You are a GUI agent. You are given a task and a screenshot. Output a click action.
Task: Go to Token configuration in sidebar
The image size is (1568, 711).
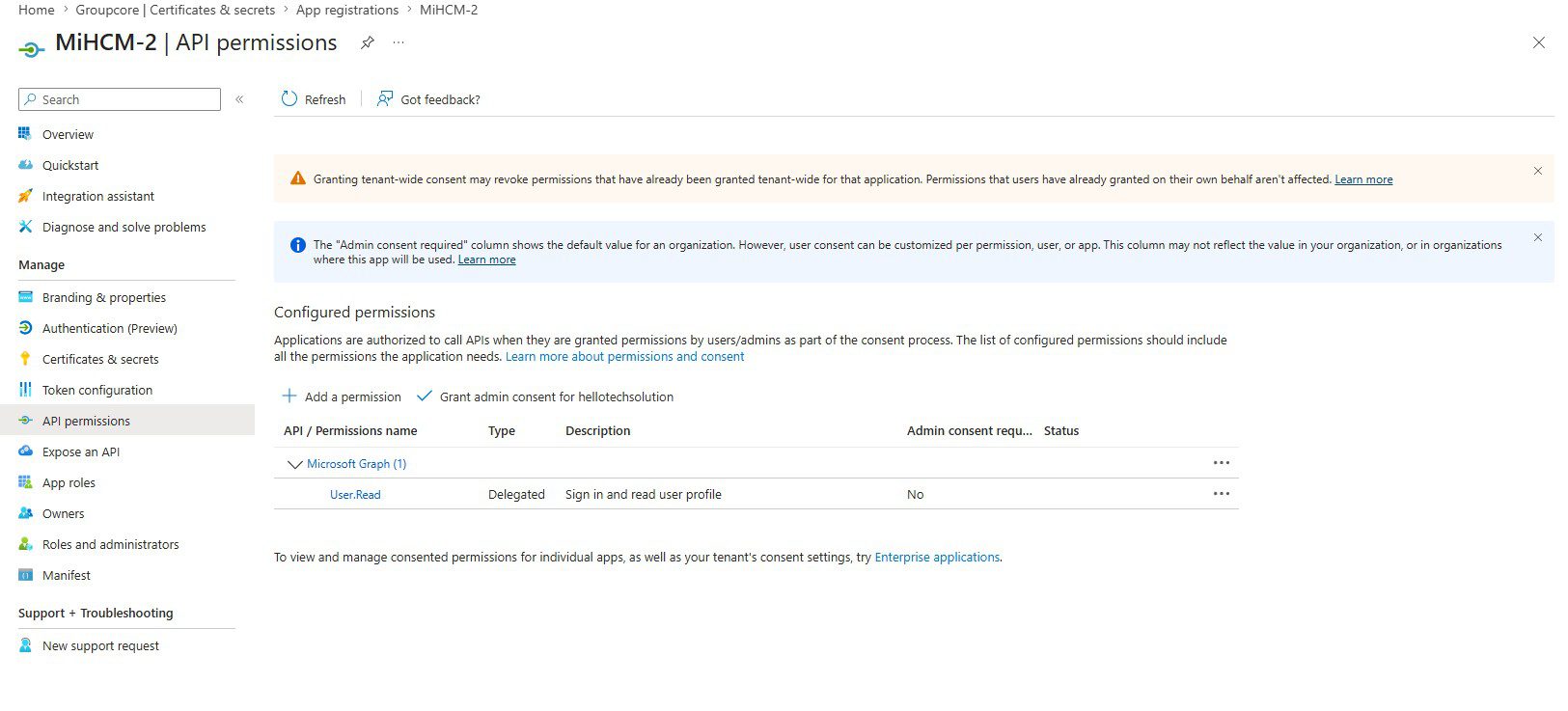tap(97, 390)
